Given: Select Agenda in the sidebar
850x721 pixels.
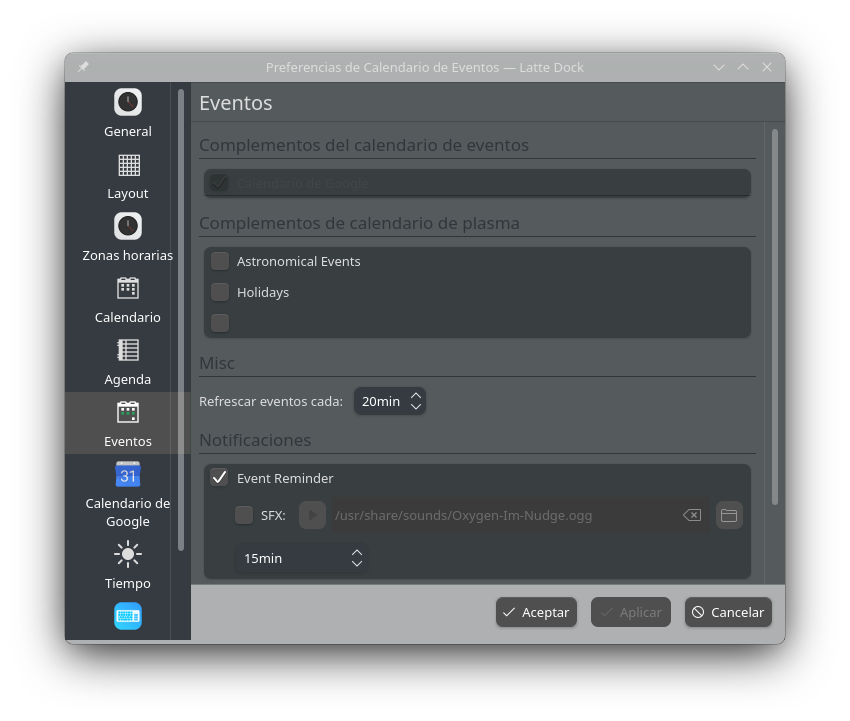Looking at the screenshot, I should [x=127, y=361].
